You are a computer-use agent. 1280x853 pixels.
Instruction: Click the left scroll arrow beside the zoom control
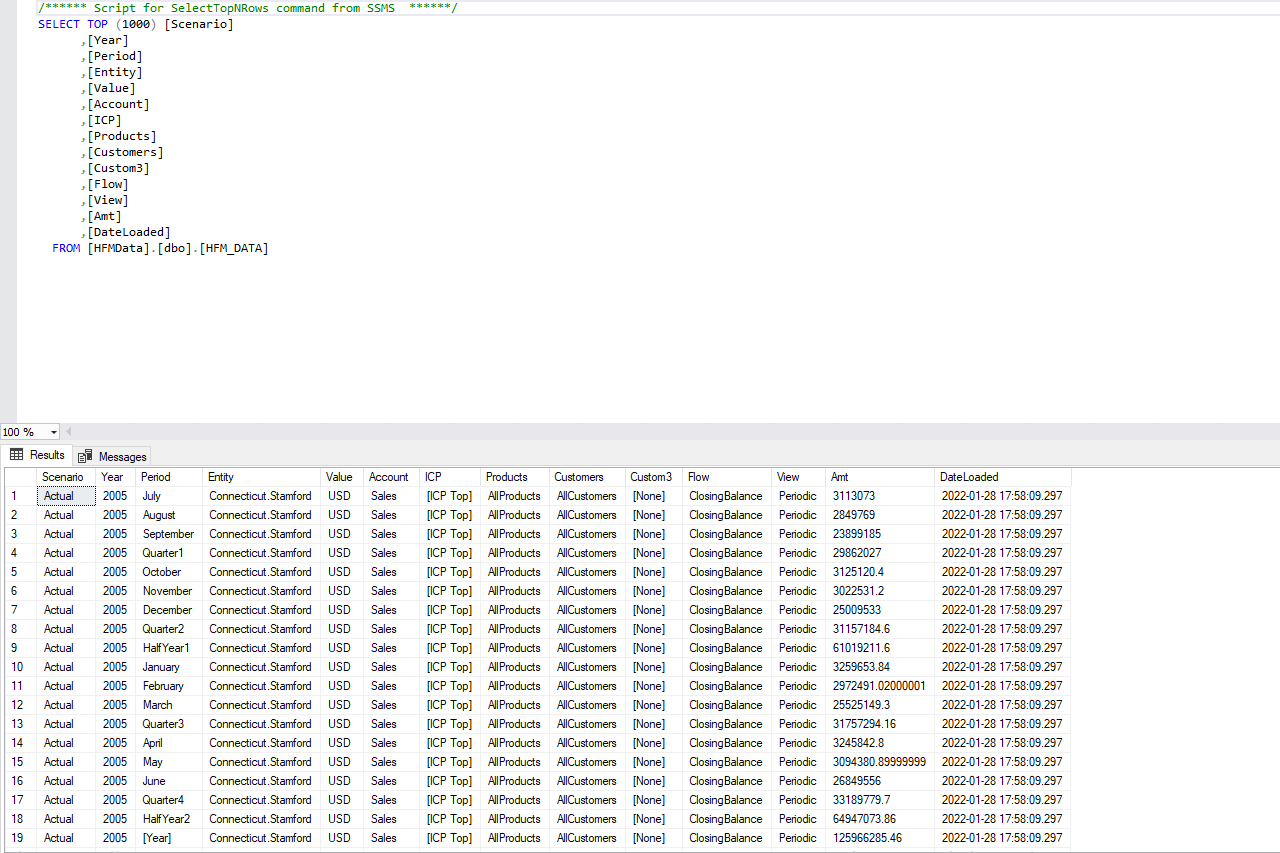[68, 432]
